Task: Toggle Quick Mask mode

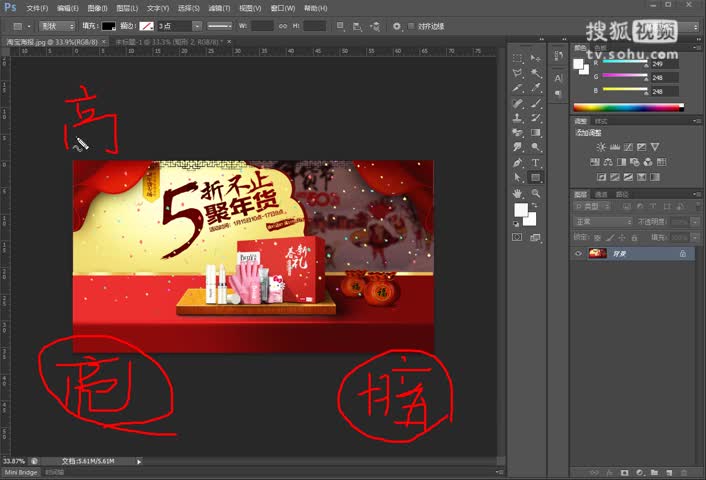Action: click(517, 237)
